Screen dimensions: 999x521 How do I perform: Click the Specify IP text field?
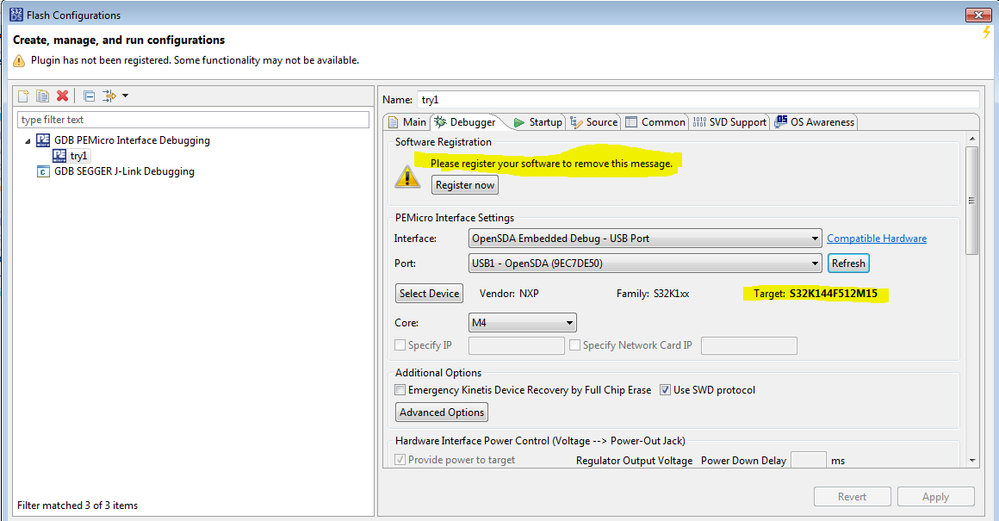coord(517,346)
